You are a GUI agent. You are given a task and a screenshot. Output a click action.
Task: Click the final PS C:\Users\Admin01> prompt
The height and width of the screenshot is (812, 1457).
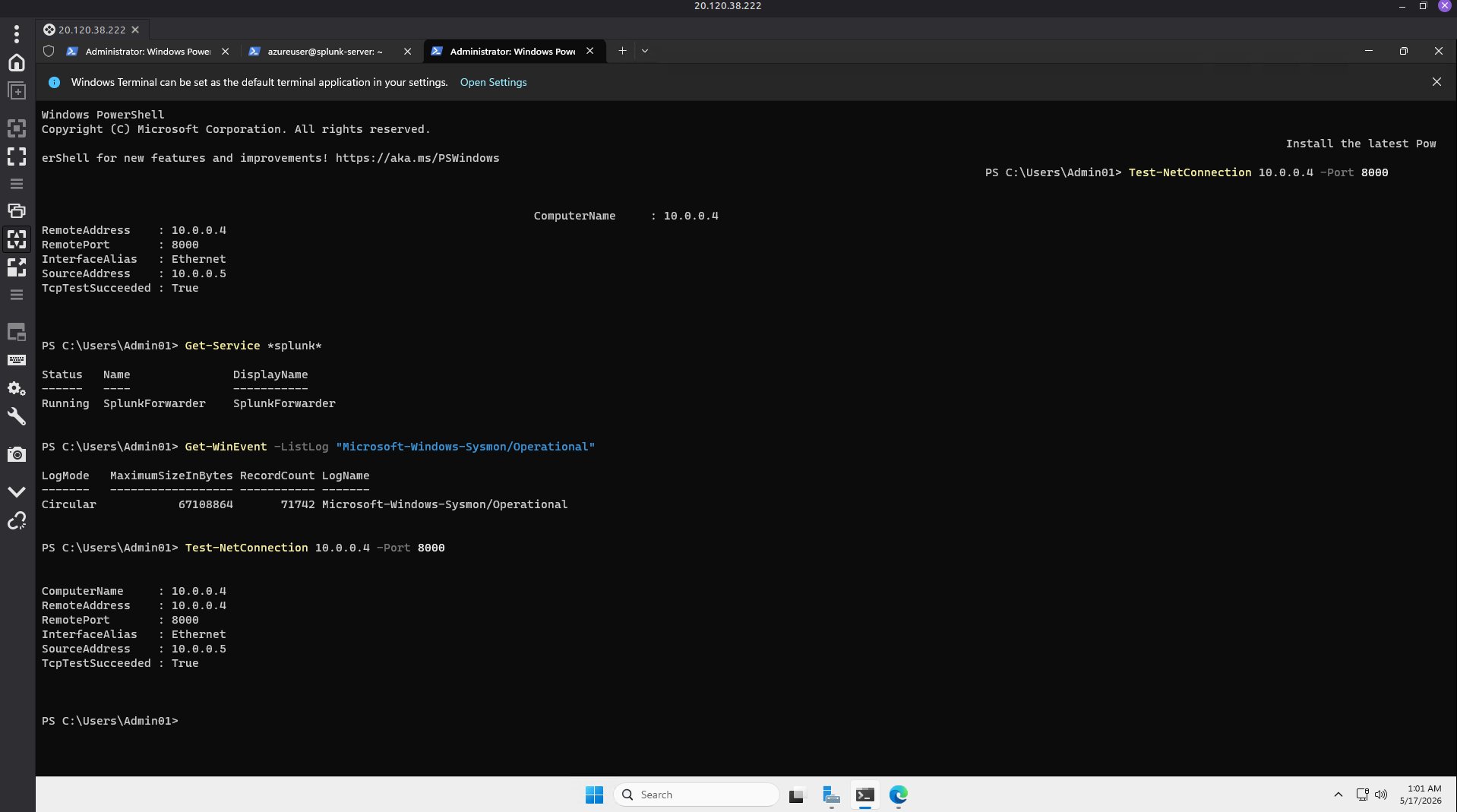(109, 721)
